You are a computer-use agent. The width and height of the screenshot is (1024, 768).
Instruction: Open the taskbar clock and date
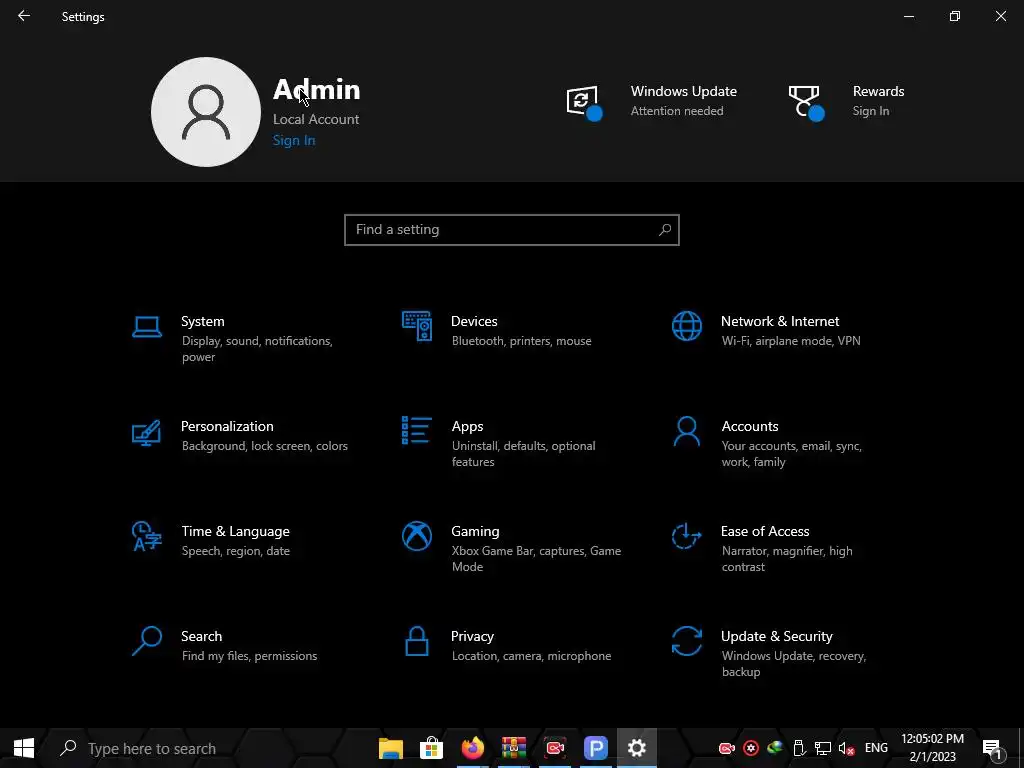coord(933,748)
